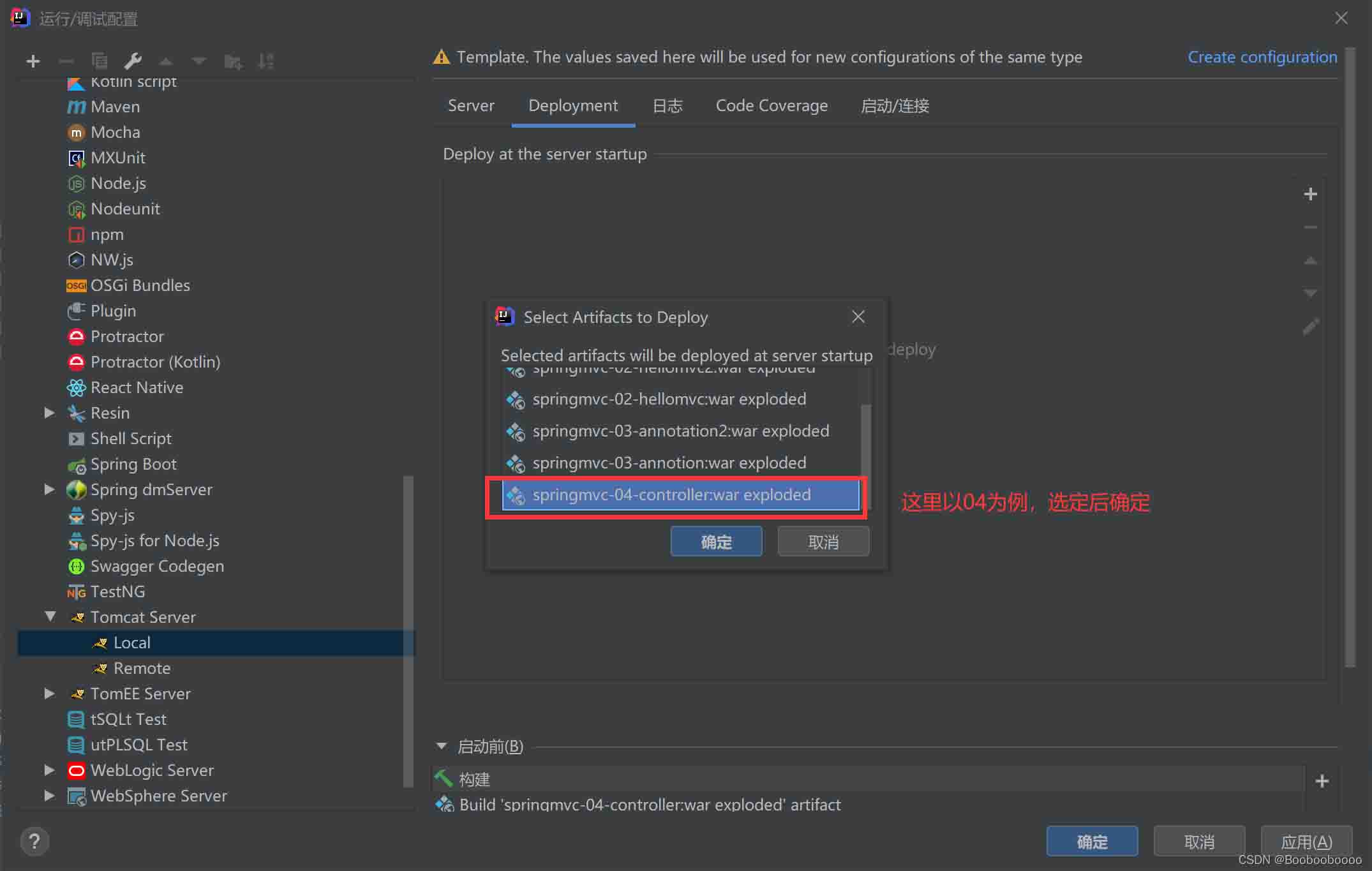The width and height of the screenshot is (1372, 871).
Task: Click the right panel vertical scrollbar
Action: click(x=1350, y=357)
